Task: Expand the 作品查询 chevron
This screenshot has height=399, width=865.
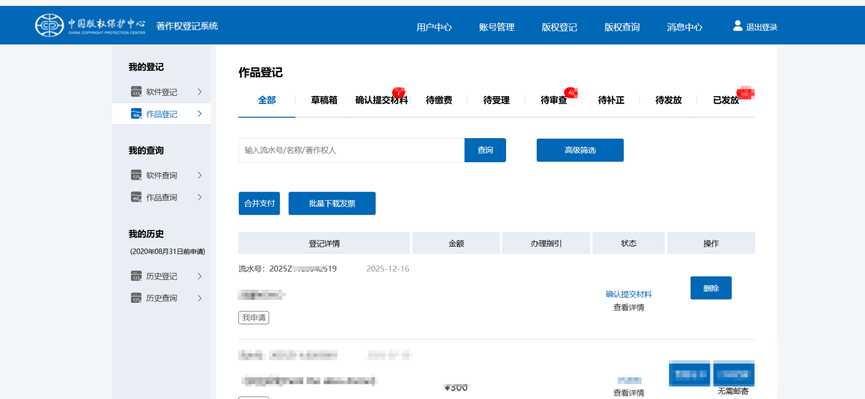Action: (x=200, y=197)
